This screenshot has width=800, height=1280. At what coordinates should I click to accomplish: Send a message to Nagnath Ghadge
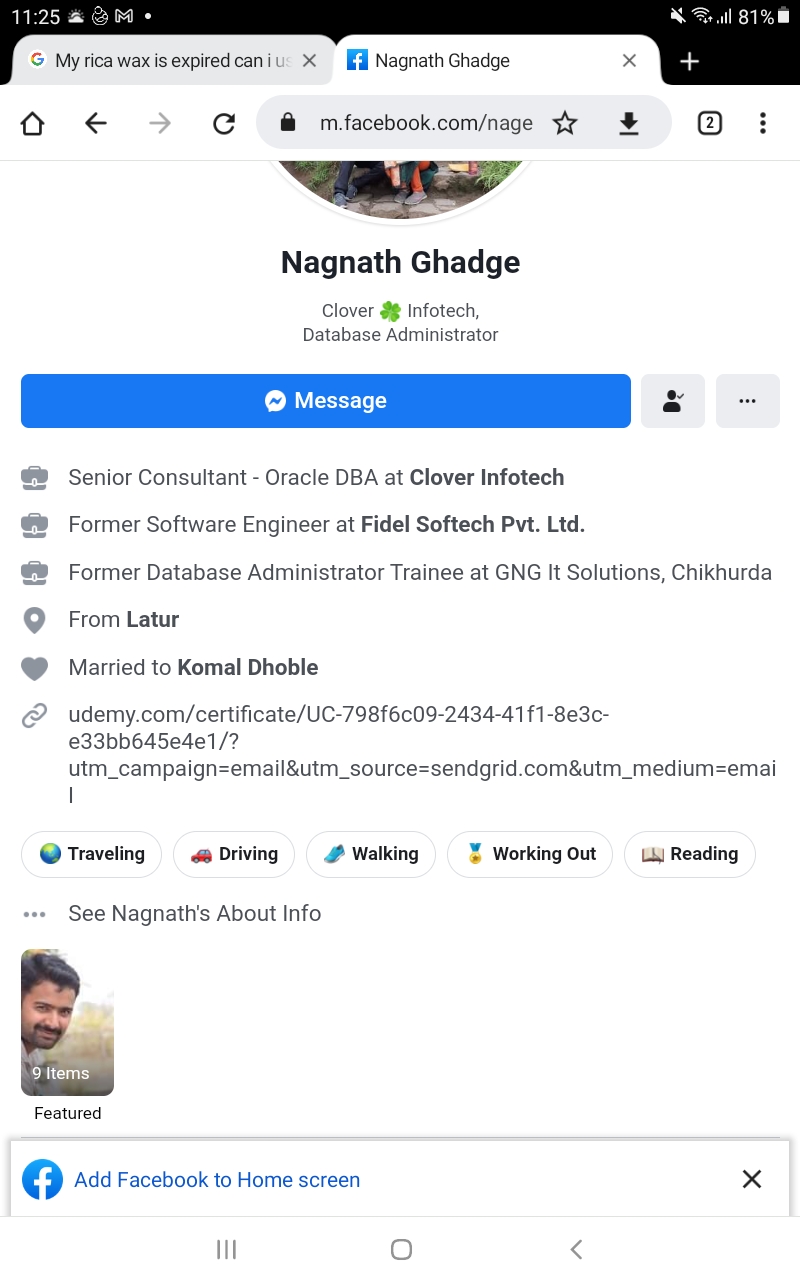326,401
